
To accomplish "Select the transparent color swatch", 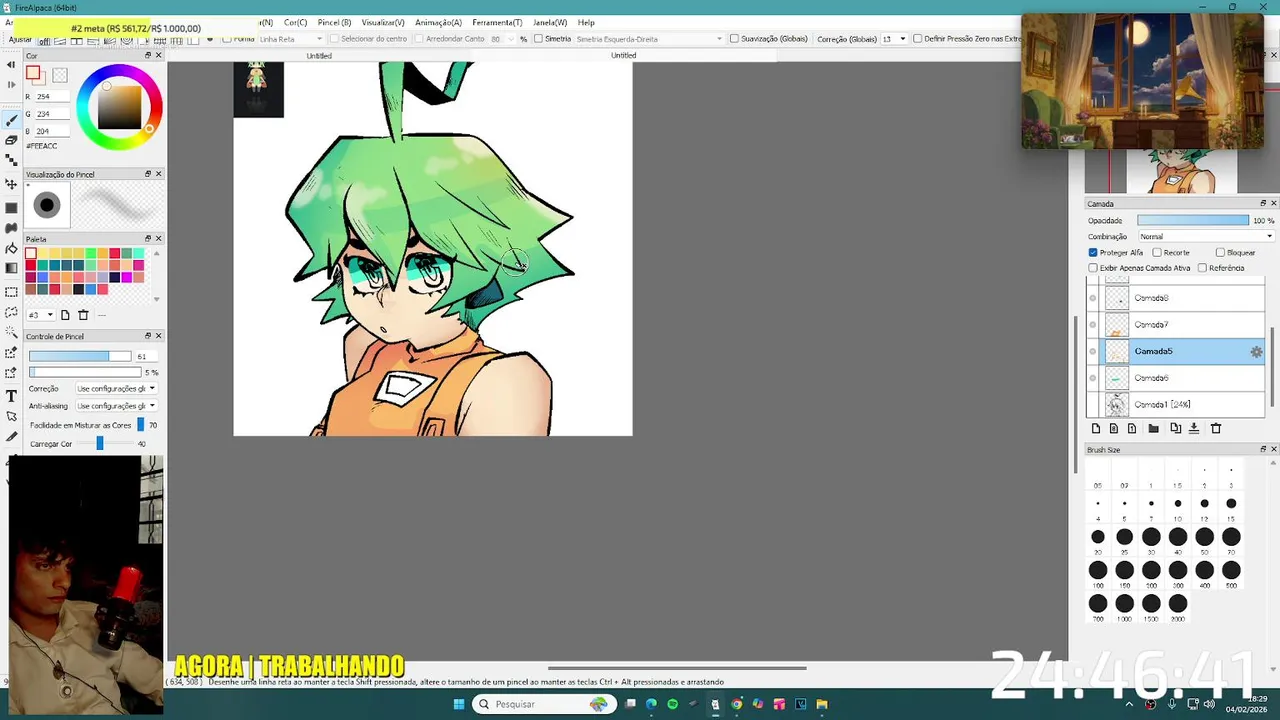I will pyautogui.click(x=60, y=75).
